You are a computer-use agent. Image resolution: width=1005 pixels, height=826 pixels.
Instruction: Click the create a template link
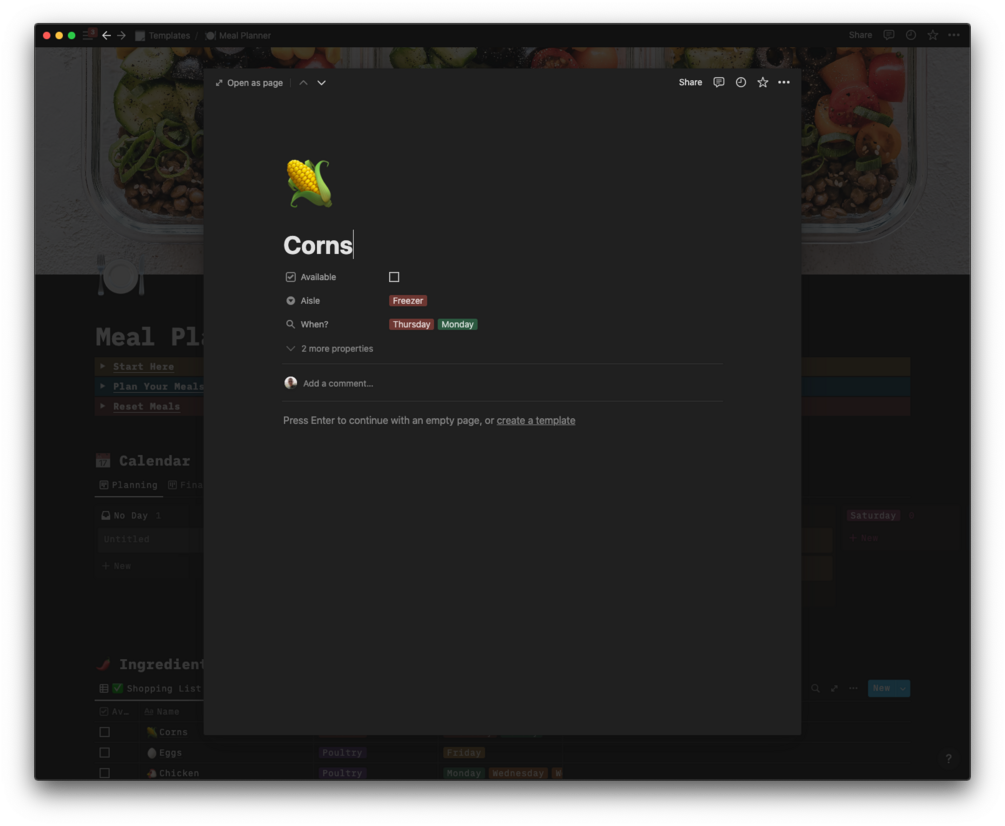536,420
